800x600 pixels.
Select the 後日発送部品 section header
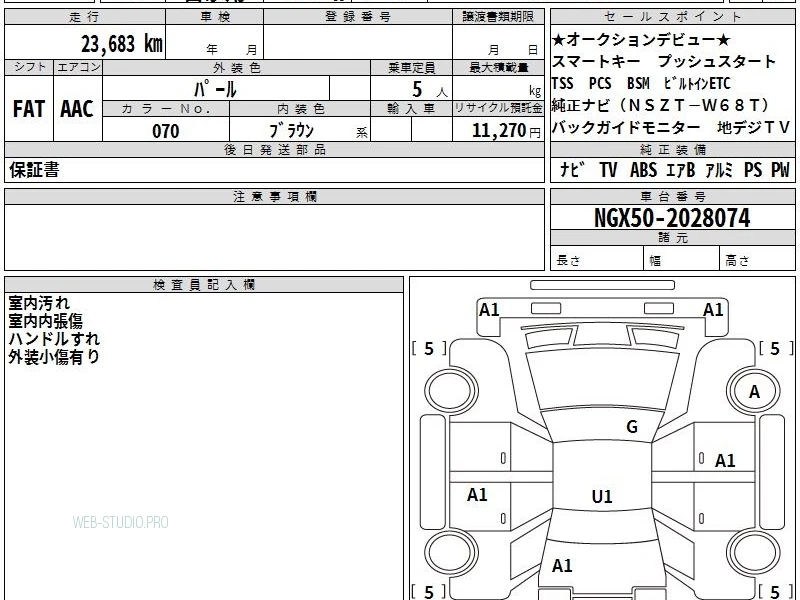(274, 149)
